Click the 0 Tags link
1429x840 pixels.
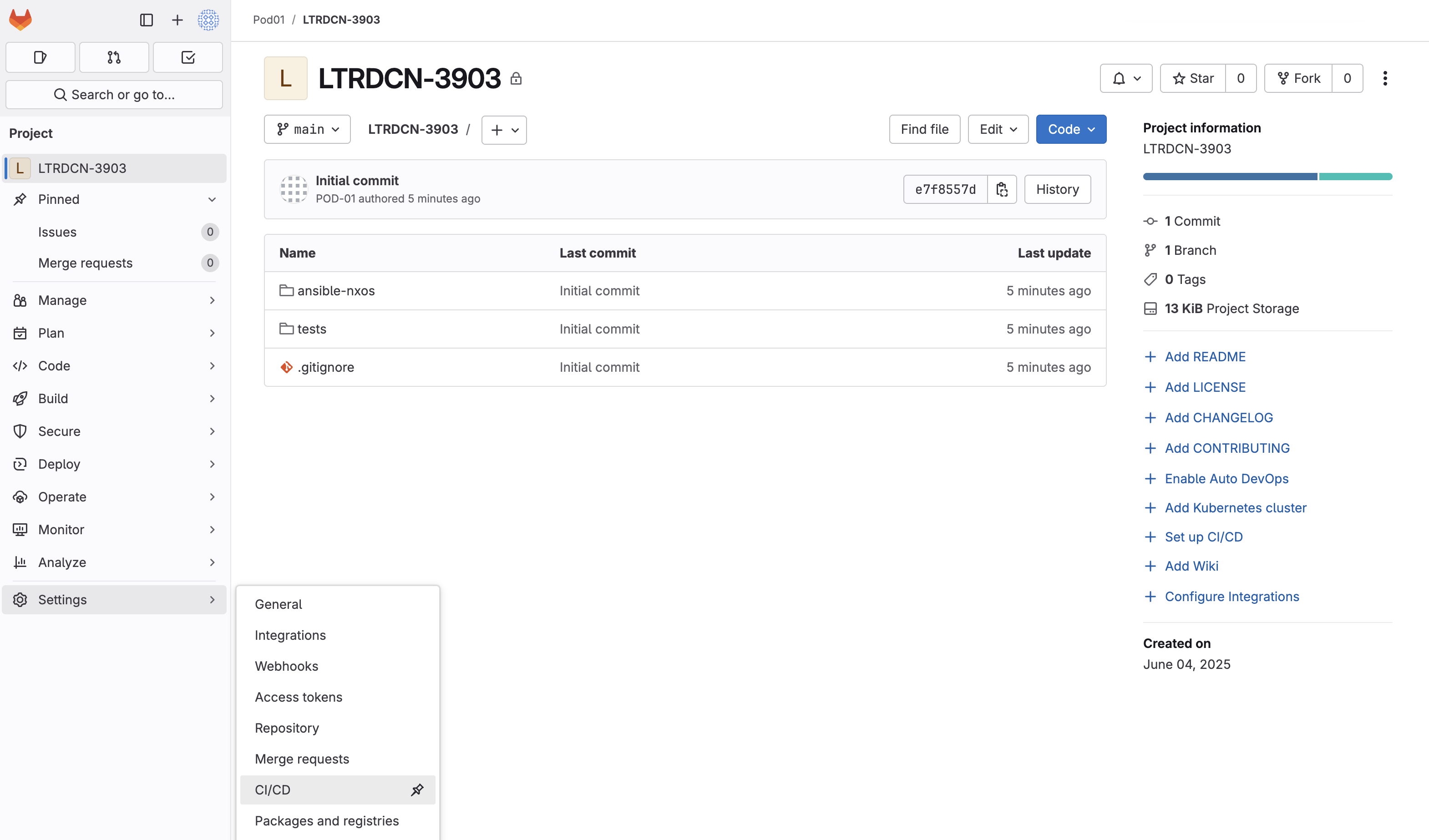click(1185, 279)
